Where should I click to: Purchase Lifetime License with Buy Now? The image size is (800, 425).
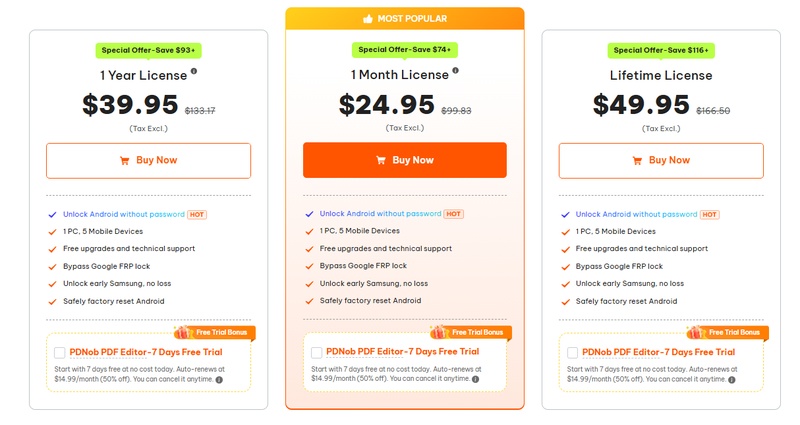pos(661,160)
